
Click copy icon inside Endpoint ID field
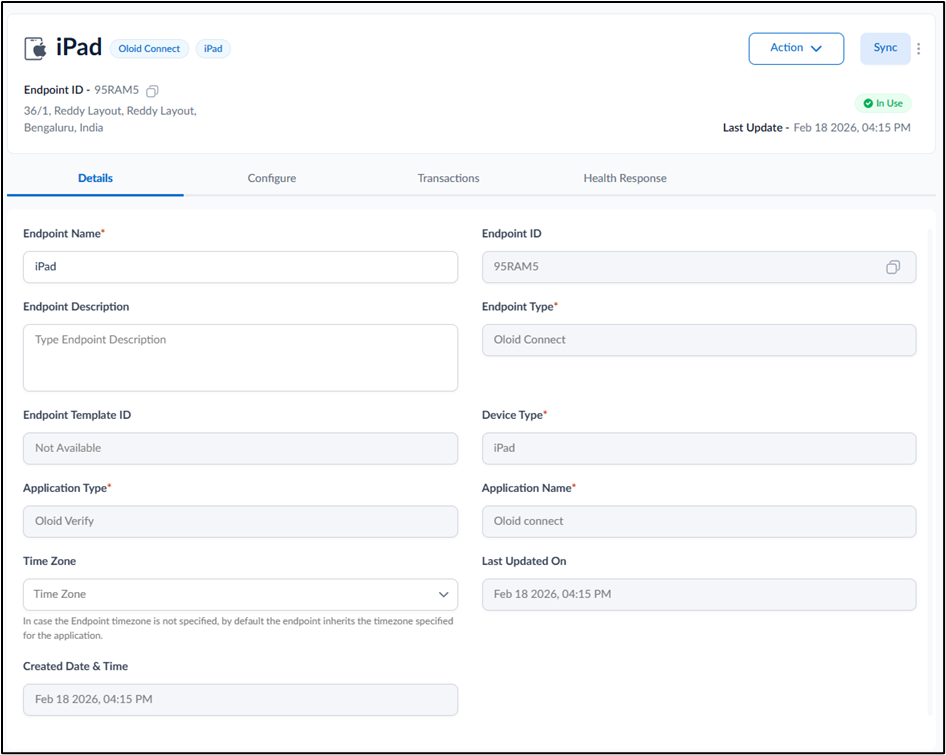(x=893, y=267)
